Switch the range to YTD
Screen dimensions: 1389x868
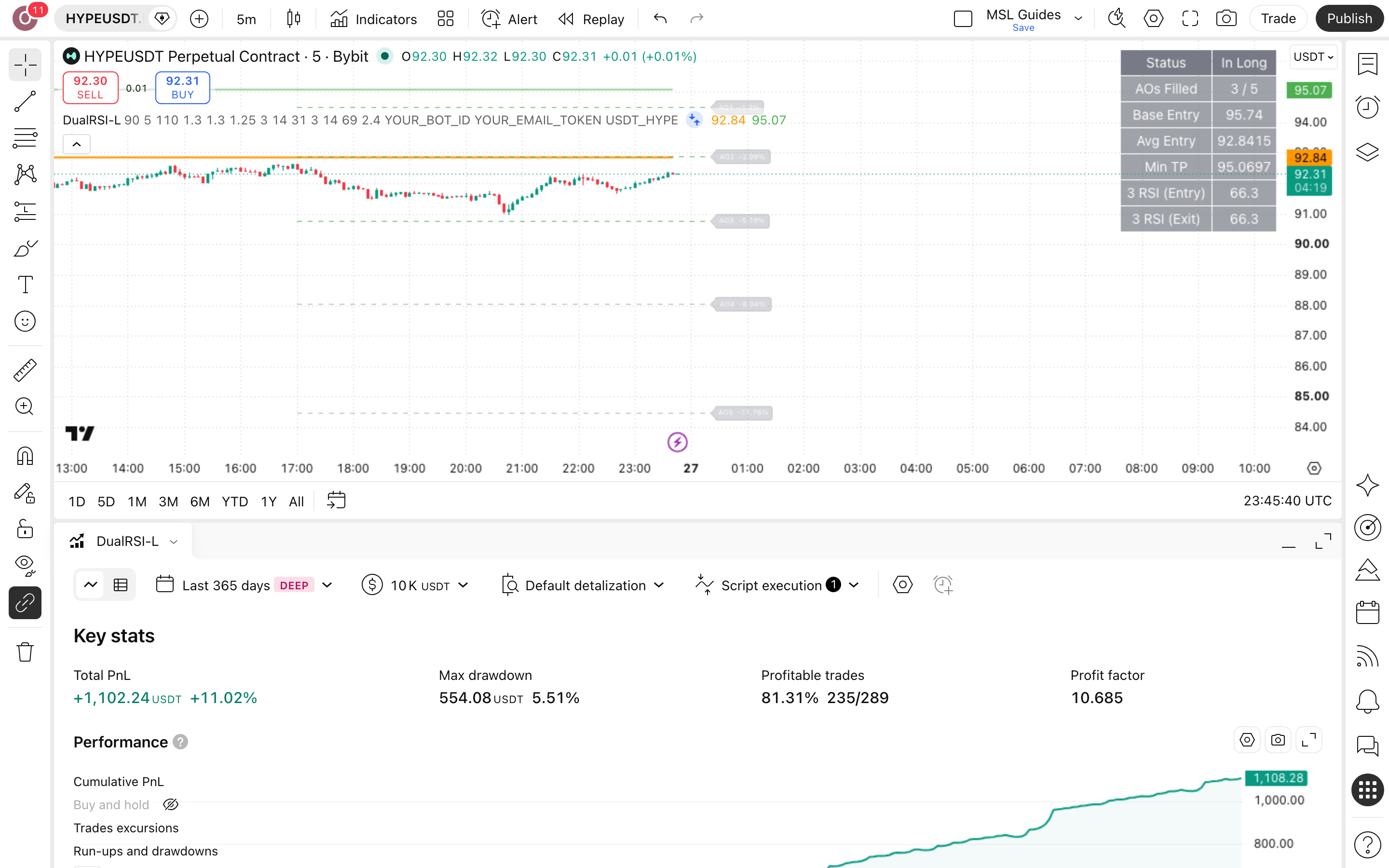[235, 502]
